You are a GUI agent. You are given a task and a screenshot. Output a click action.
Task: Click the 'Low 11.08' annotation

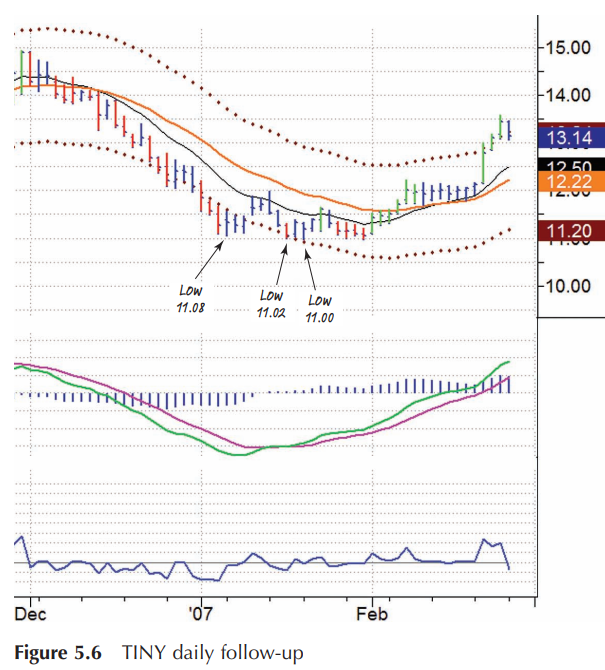click(191, 299)
